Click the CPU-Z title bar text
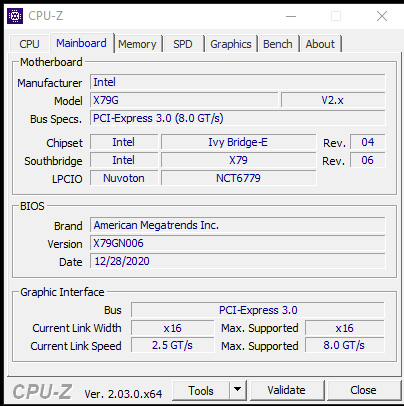The width and height of the screenshot is (404, 406). (46, 16)
